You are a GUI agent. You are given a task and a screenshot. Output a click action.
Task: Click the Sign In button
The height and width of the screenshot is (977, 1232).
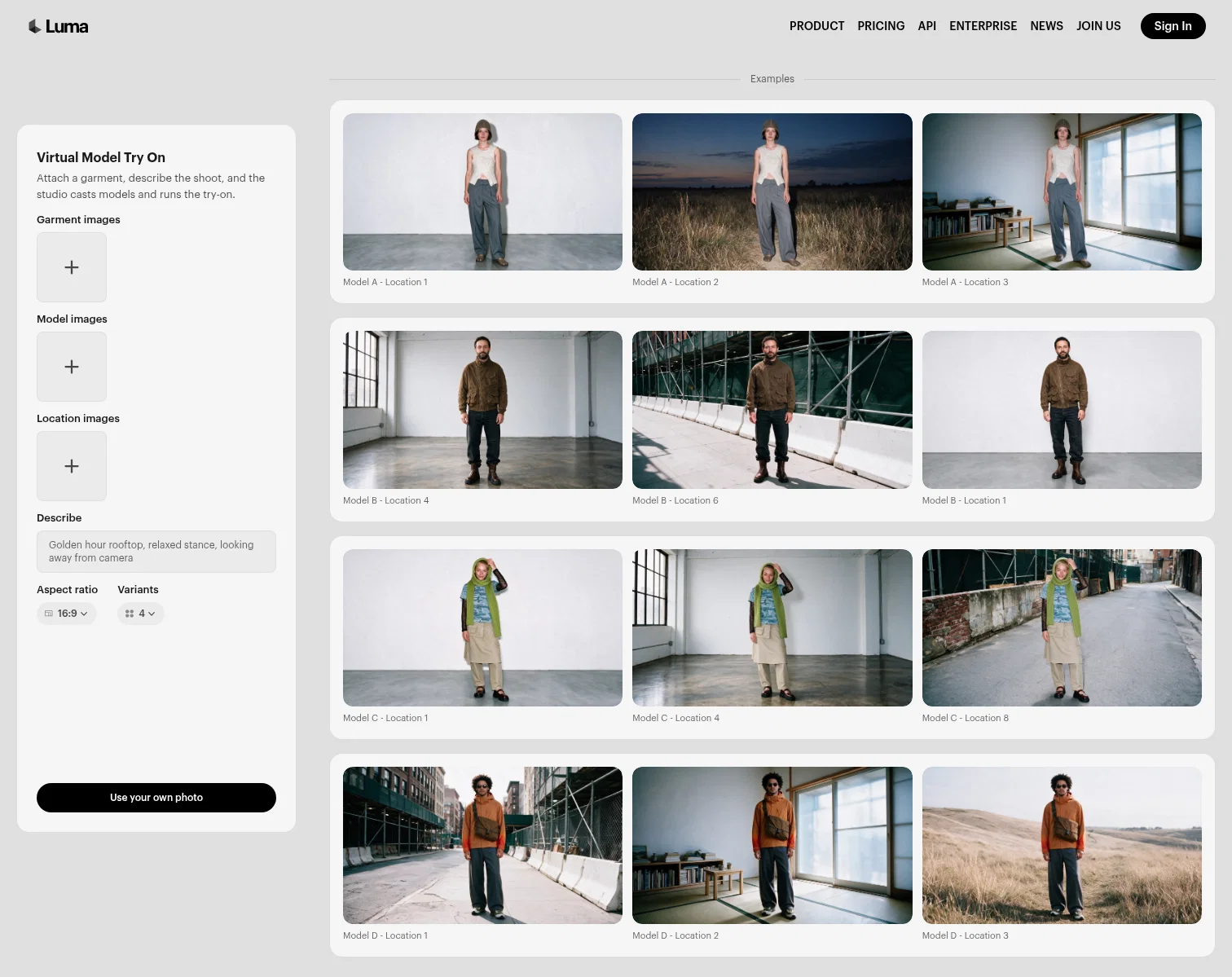1173,26
